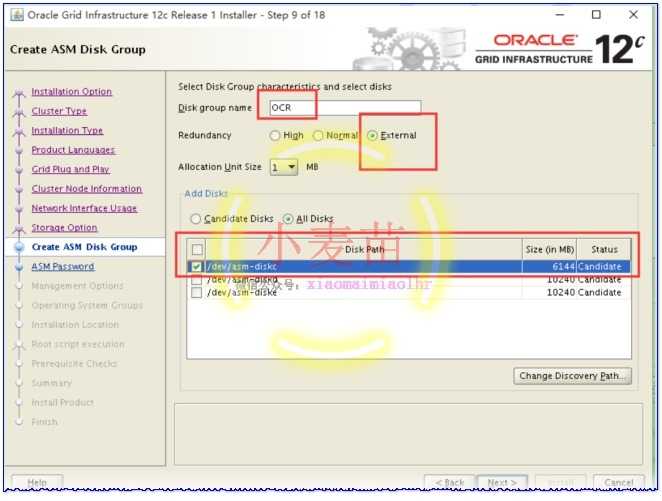Maximize the installer window
The image size is (662, 501).
(596, 15)
